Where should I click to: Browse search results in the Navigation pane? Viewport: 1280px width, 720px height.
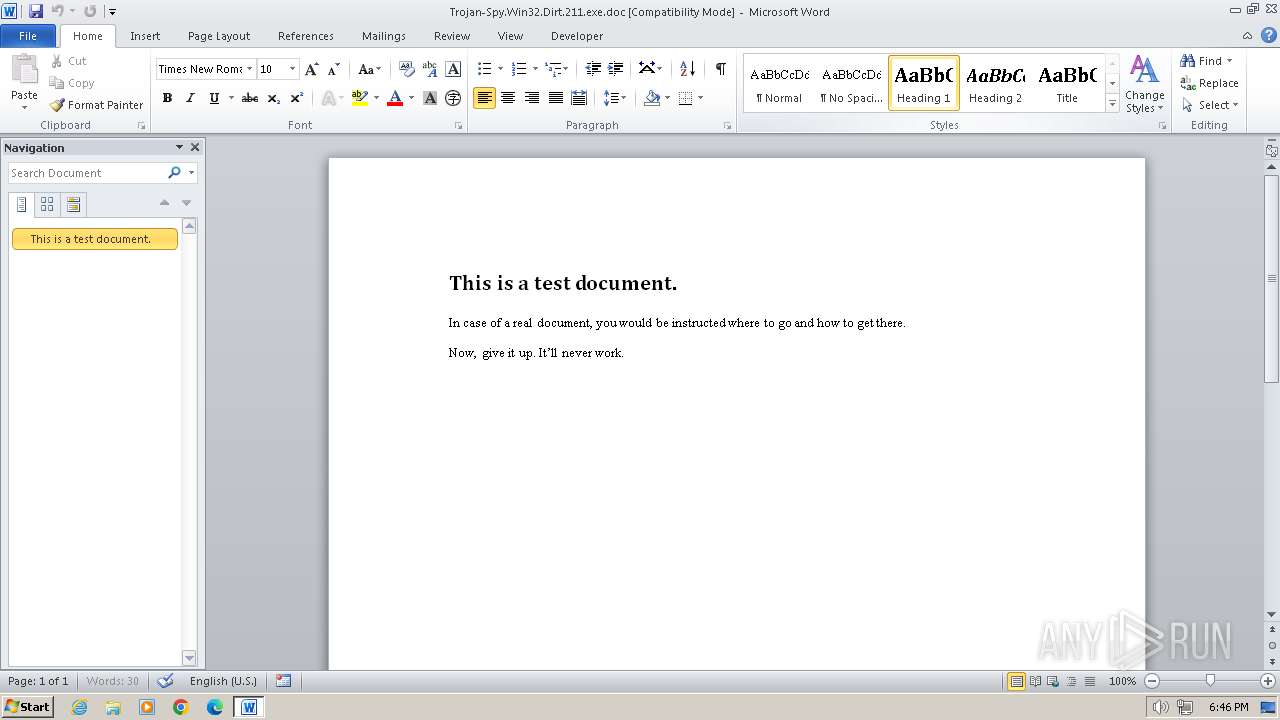(x=73, y=205)
